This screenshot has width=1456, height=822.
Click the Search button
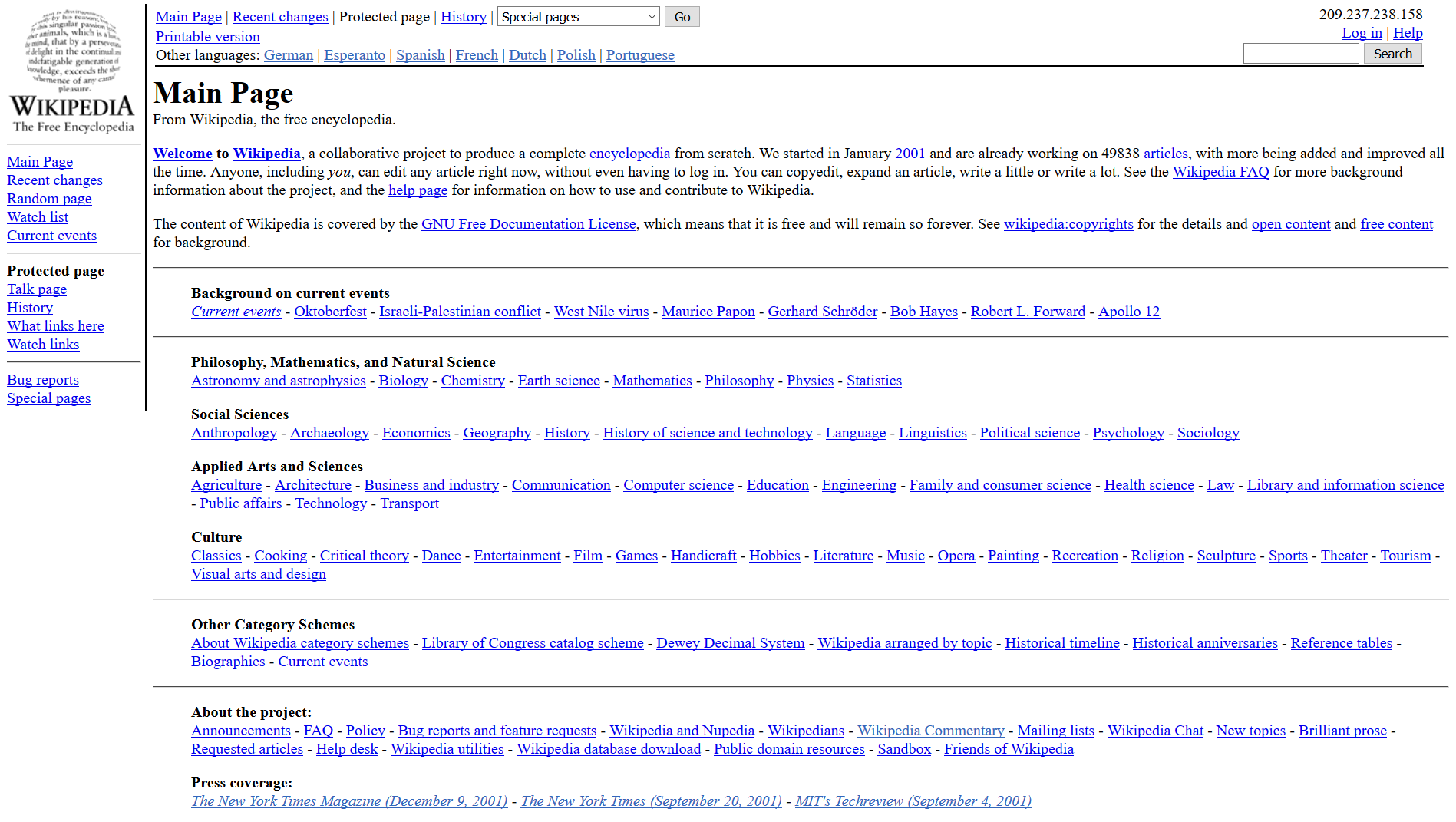point(1392,54)
